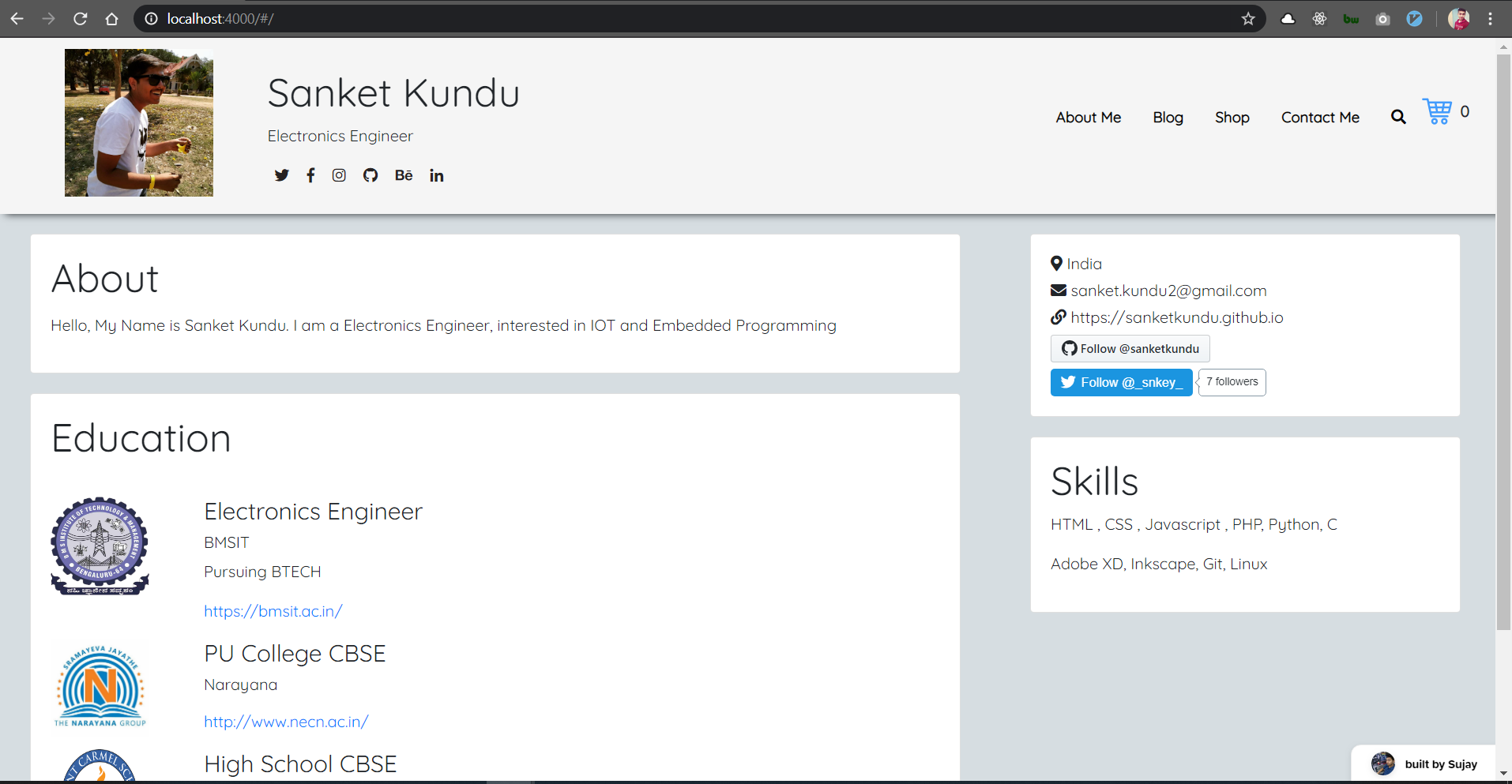Open the Contact Me page

point(1320,118)
